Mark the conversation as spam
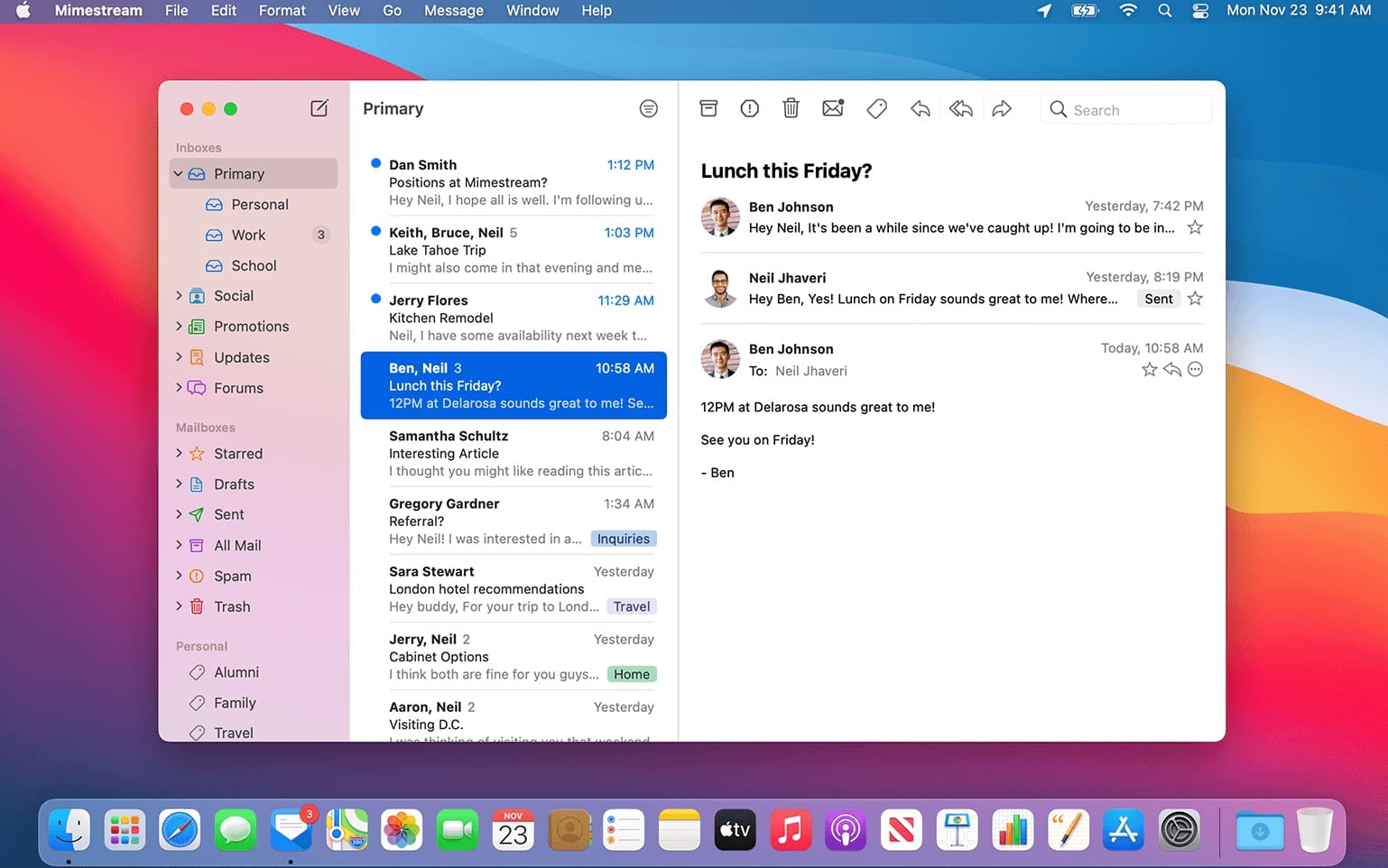 click(x=749, y=108)
